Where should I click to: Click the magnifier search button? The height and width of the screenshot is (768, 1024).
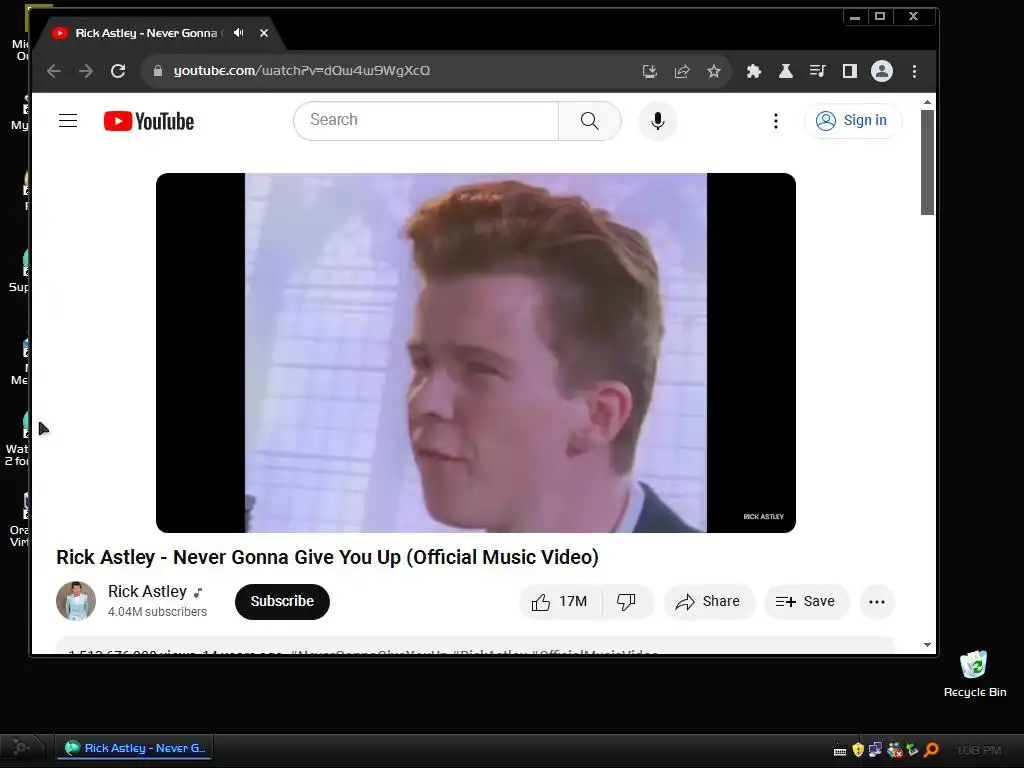590,121
